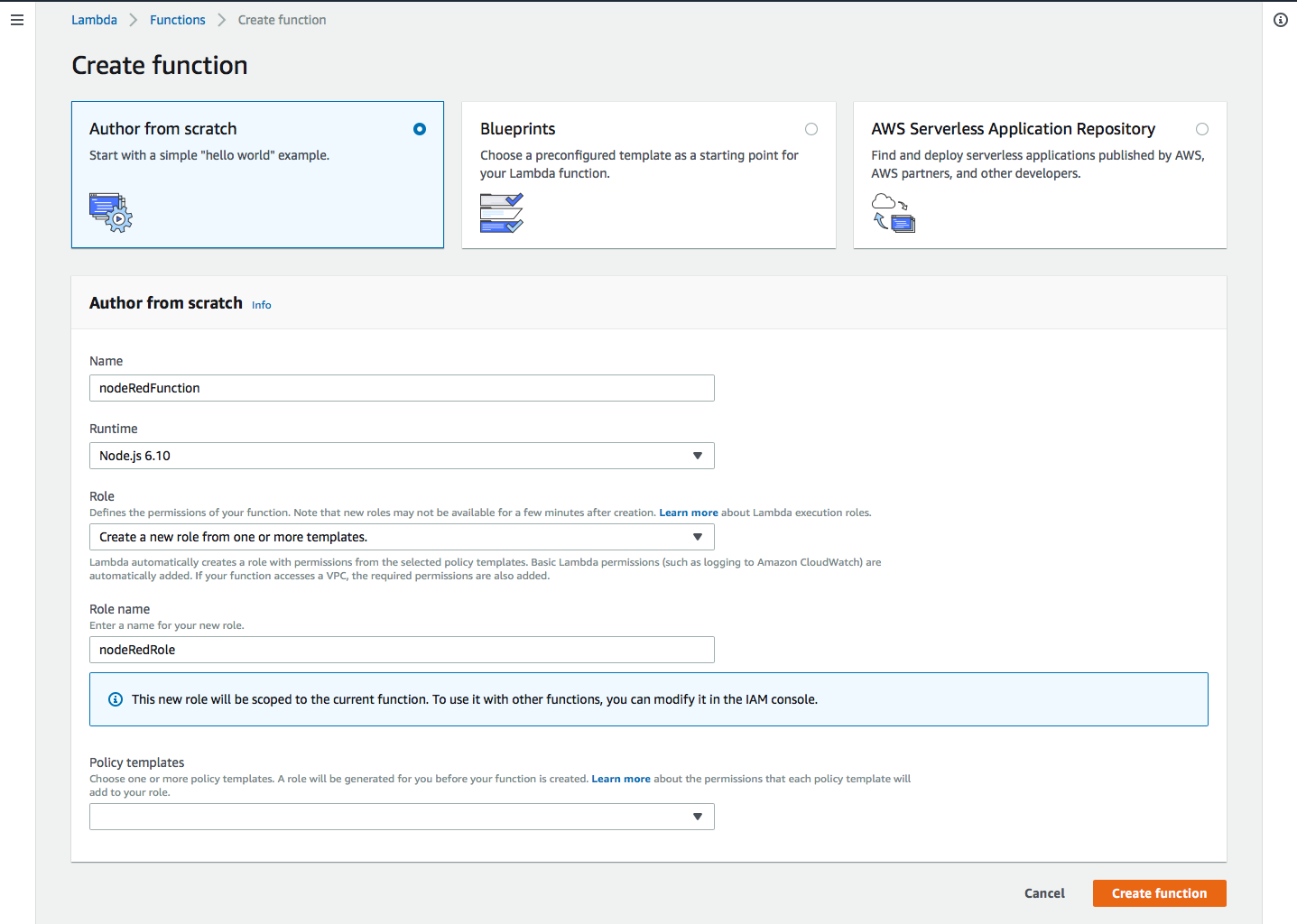Go to Functions breadcrumb
Image resolution: width=1297 pixels, height=924 pixels.
[x=178, y=20]
